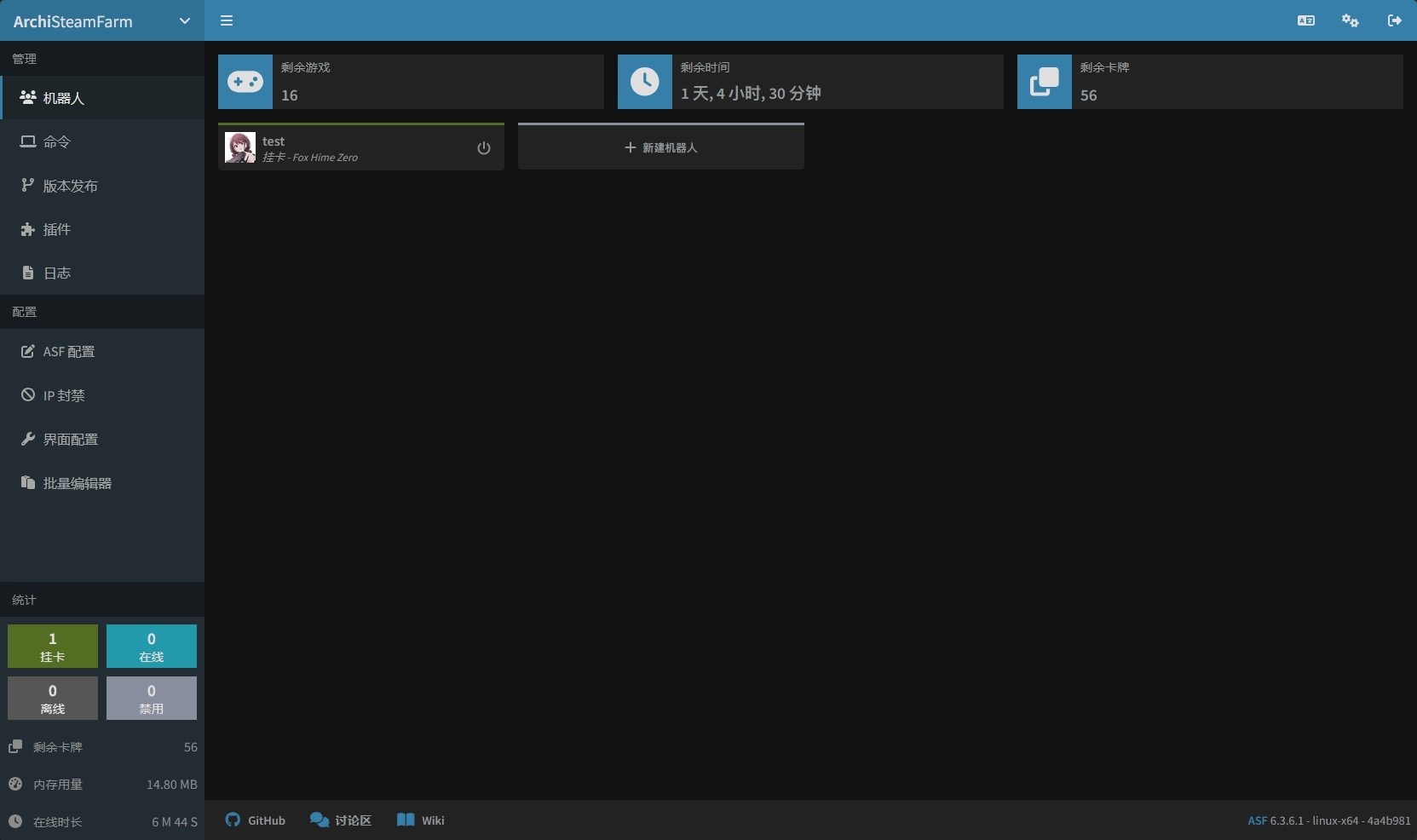Open the 插件 sidebar page
1417x840 pixels.
coord(102,229)
